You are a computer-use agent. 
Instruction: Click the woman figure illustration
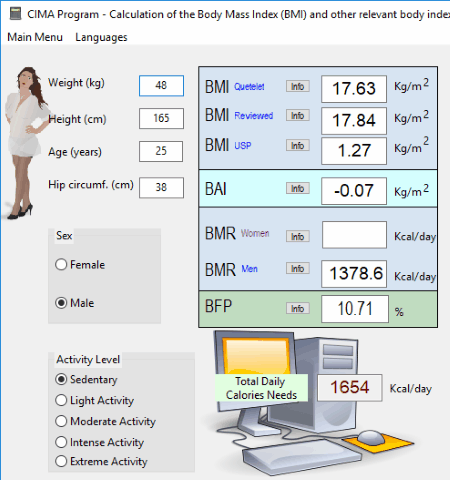pyautogui.click(x=26, y=143)
